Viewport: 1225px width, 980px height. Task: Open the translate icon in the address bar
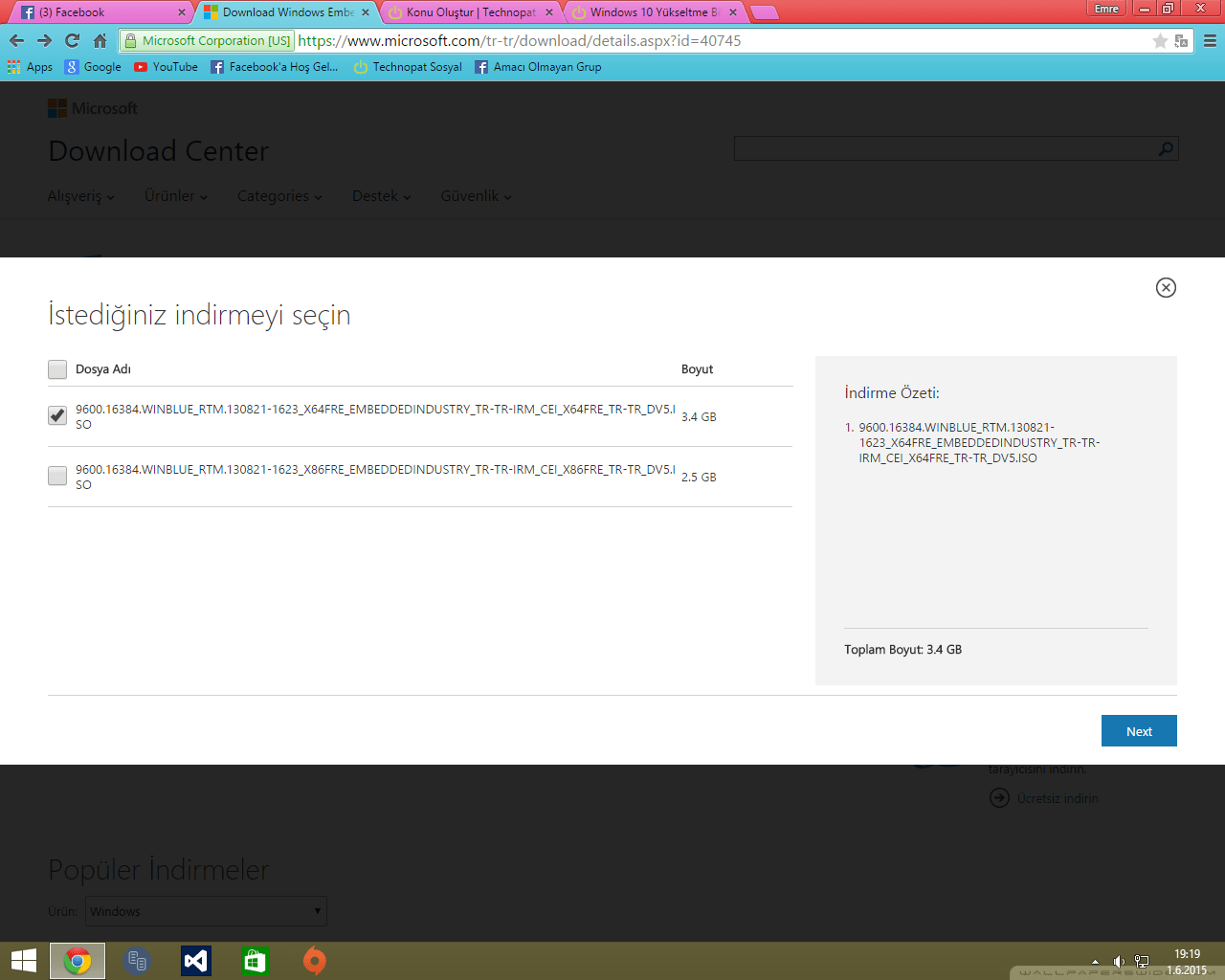[1181, 40]
